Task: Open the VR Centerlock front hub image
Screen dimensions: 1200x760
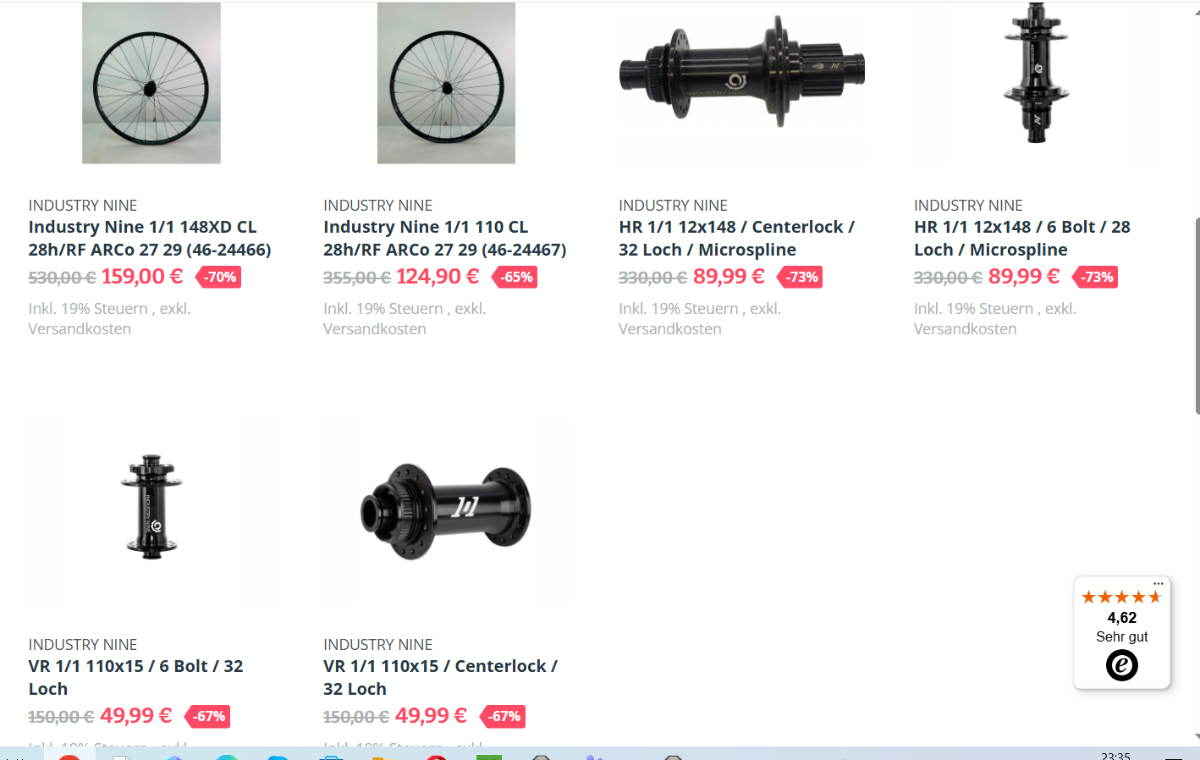Action: pos(446,511)
